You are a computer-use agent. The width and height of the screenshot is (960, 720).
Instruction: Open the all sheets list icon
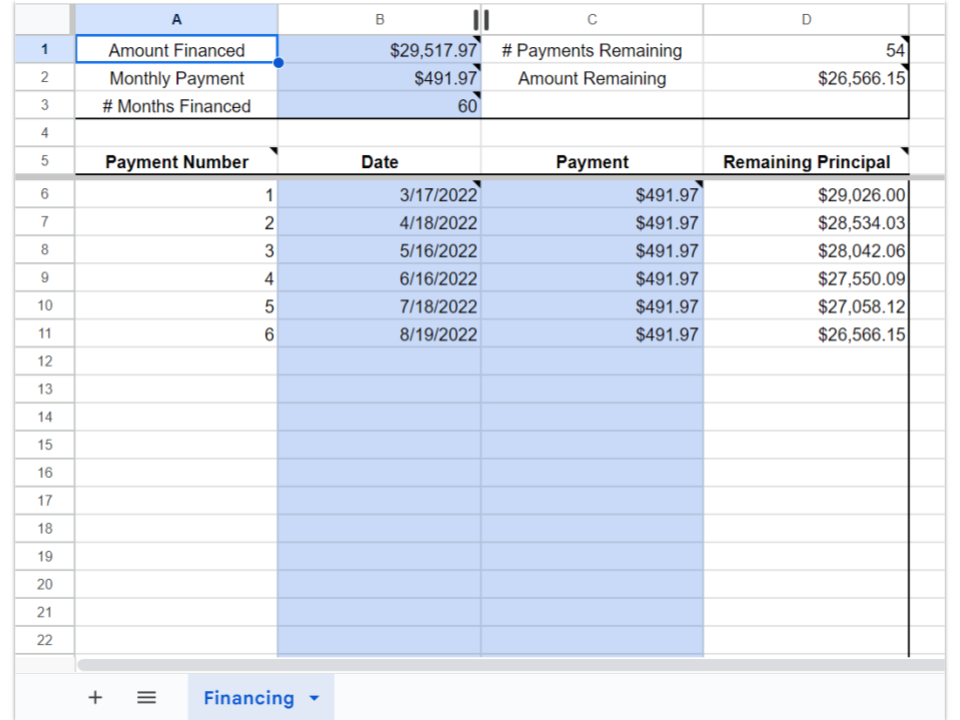click(x=146, y=697)
